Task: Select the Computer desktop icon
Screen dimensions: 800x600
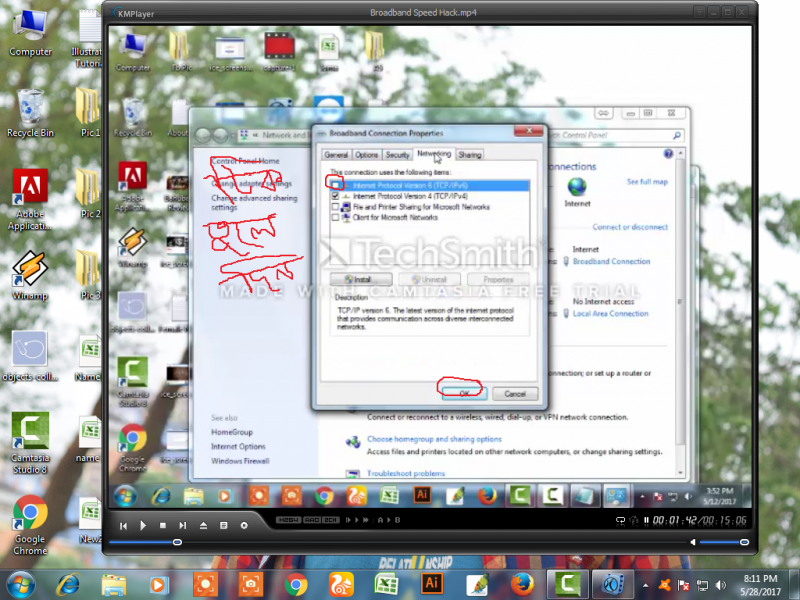Action: (30, 33)
